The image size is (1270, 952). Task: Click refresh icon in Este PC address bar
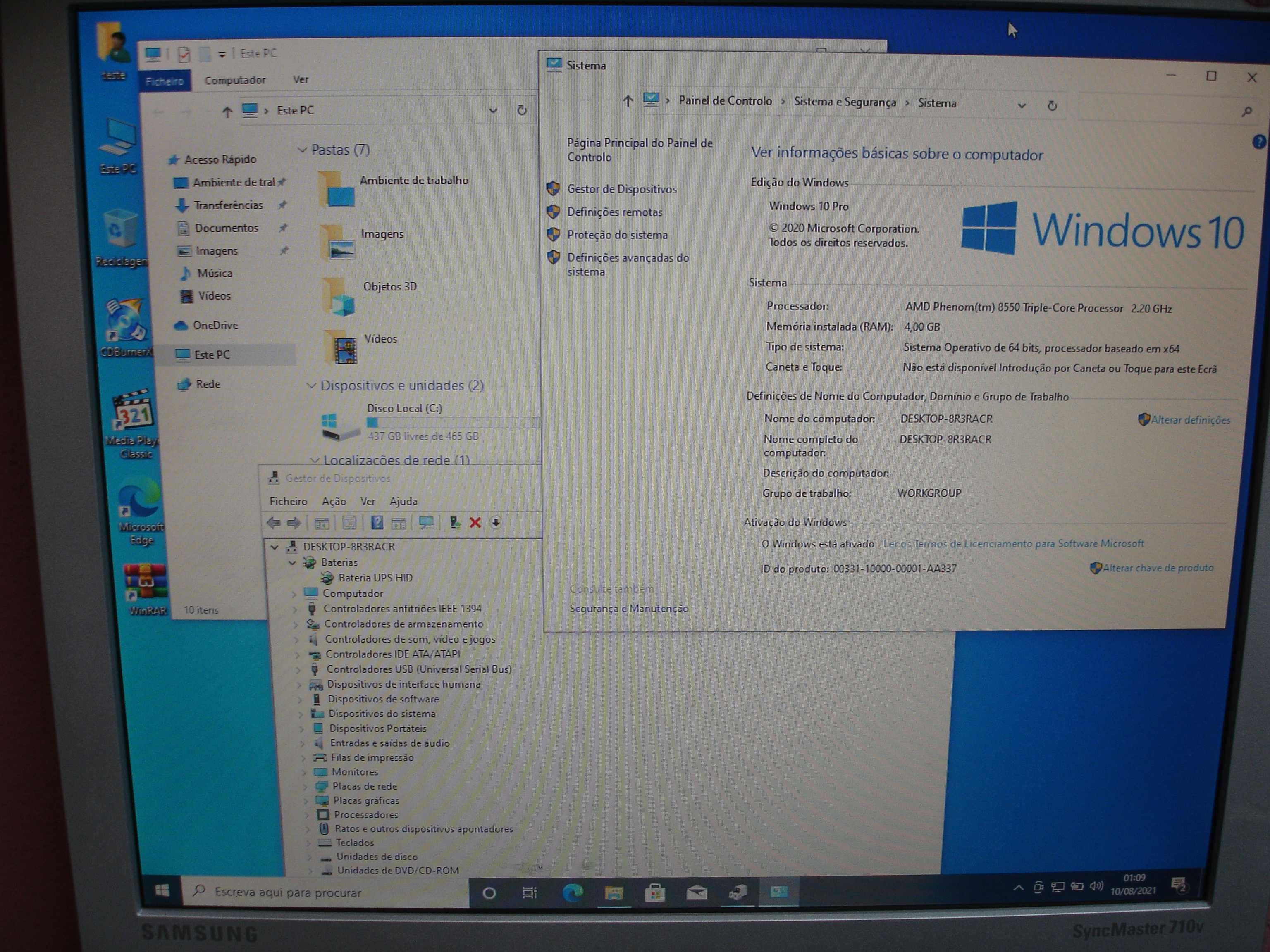[x=521, y=109]
